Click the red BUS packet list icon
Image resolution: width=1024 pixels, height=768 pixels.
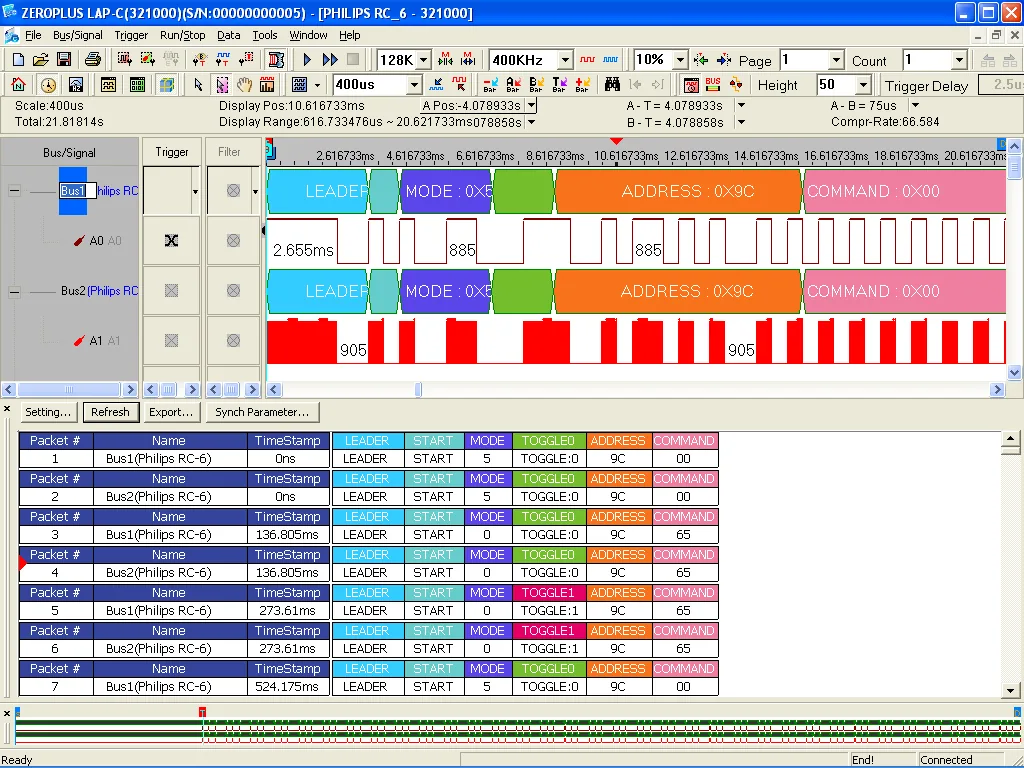coord(713,84)
